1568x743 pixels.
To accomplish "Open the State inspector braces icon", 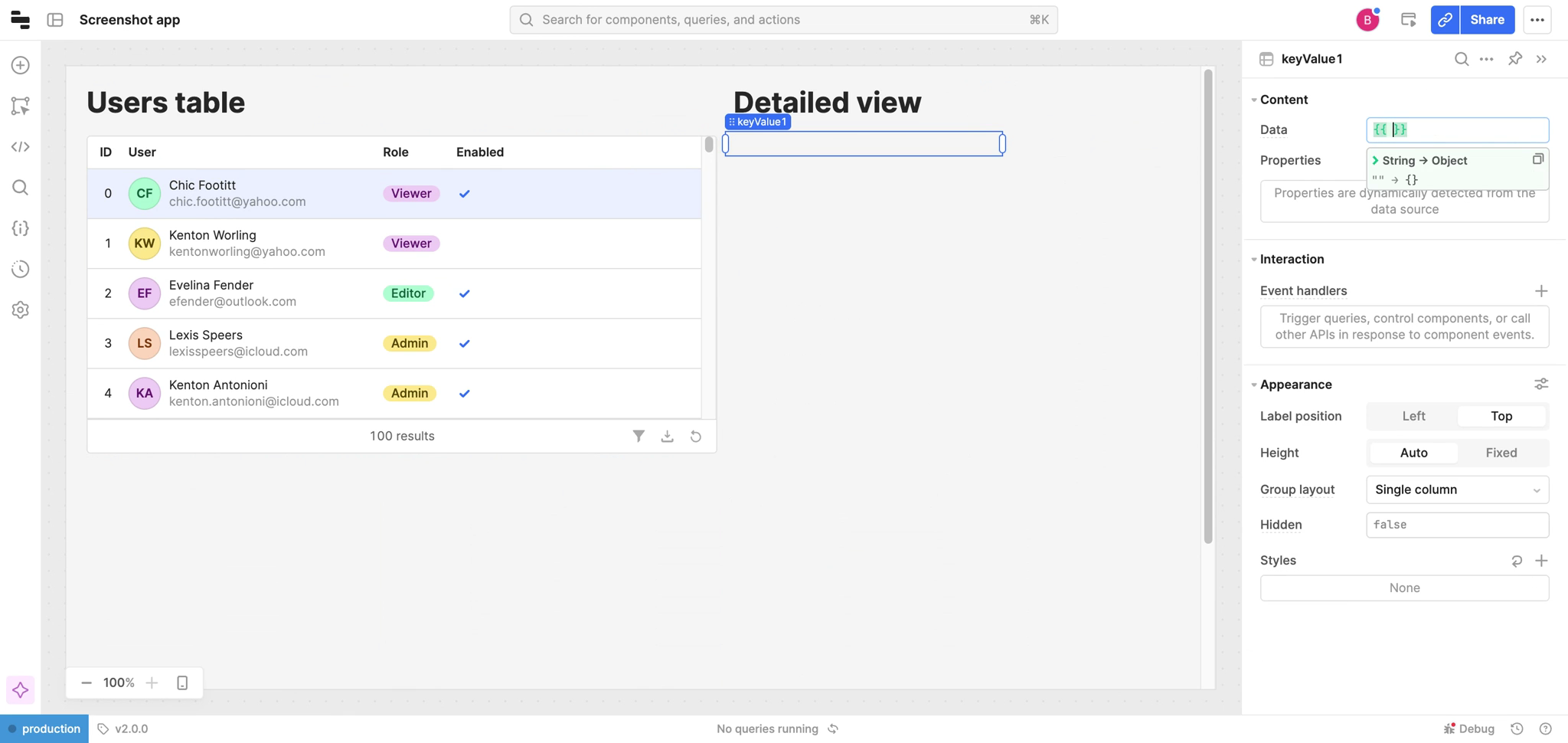I will (x=21, y=228).
